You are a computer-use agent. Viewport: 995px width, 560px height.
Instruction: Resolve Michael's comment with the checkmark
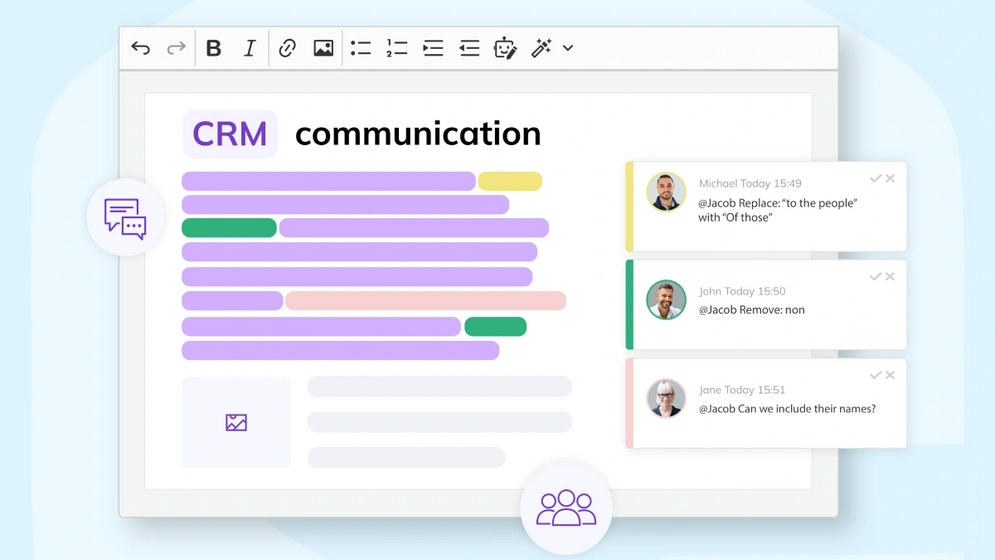click(x=876, y=178)
